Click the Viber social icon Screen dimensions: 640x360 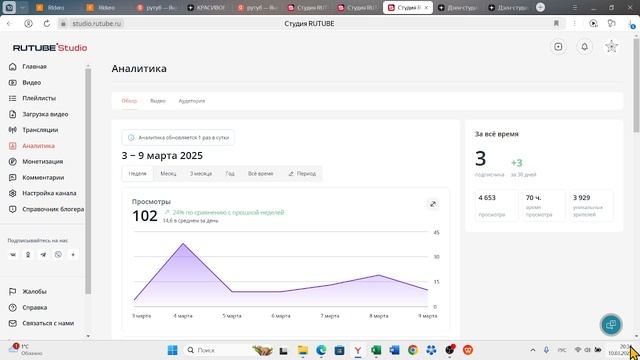click(x=58, y=255)
